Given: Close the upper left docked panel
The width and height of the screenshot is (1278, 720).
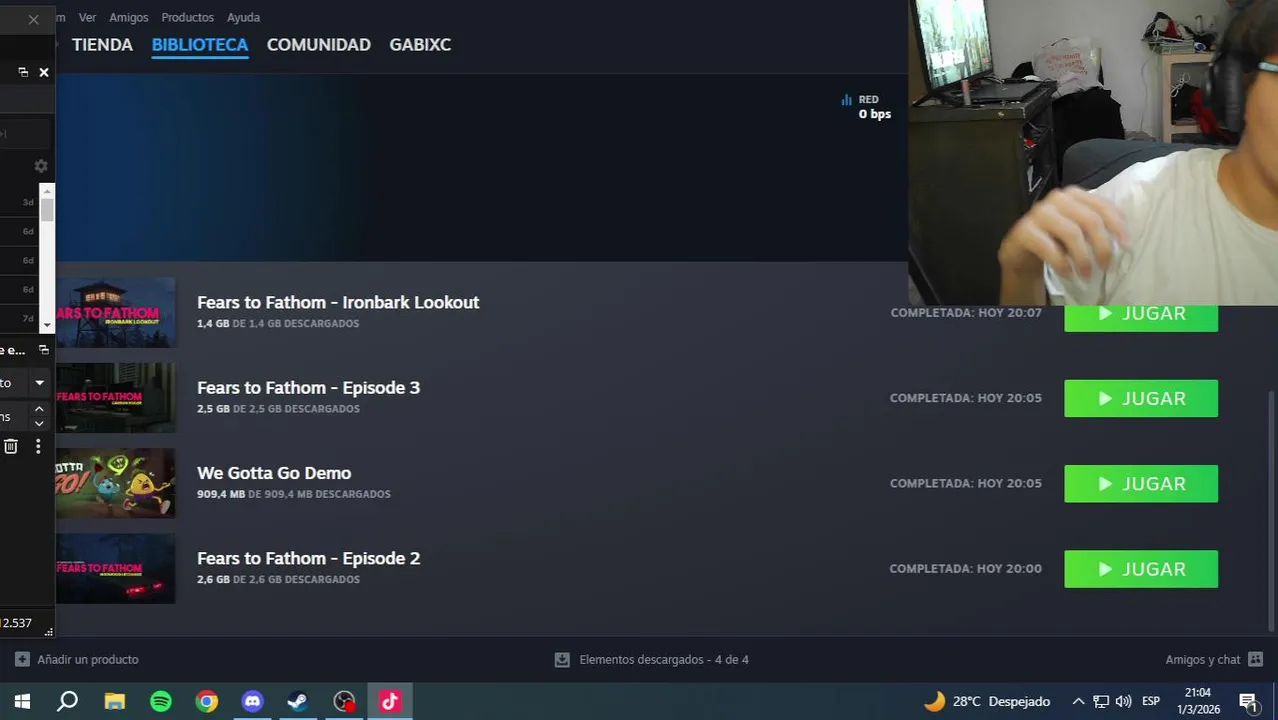Looking at the screenshot, I should (44, 72).
